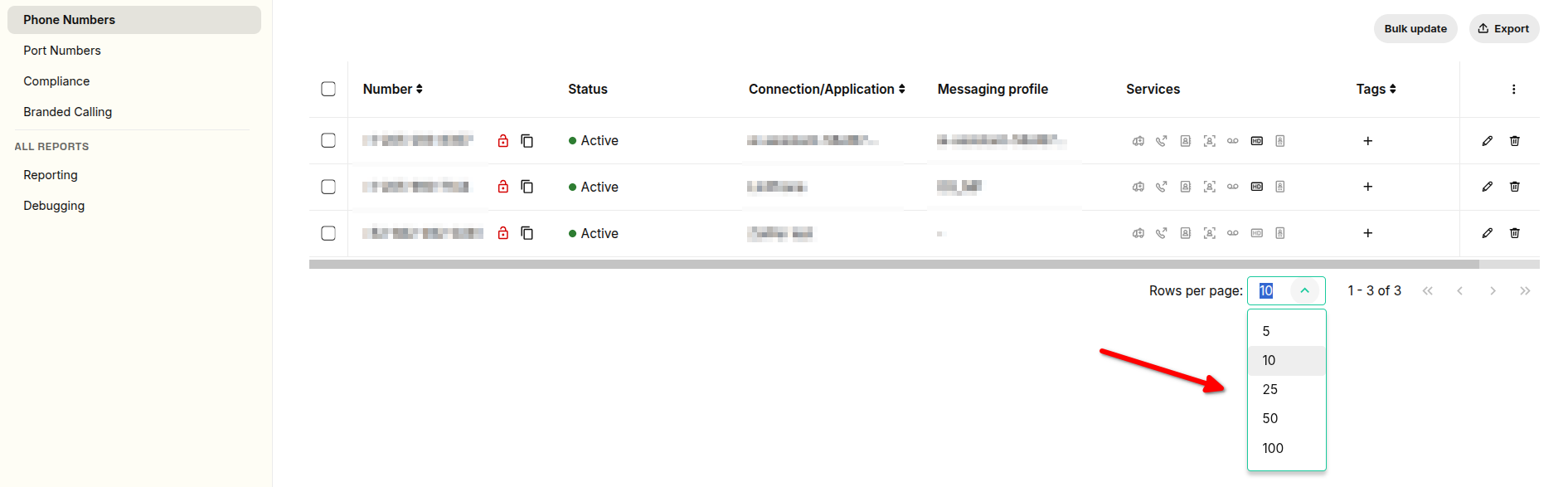Open the table column options menu
Screen dimensions: 1568x487
(1514, 89)
